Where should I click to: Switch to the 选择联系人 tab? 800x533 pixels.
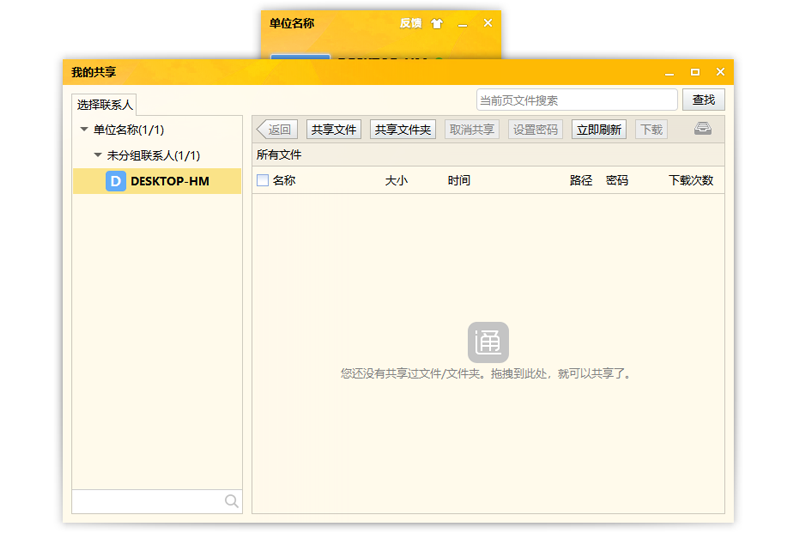(x=105, y=104)
